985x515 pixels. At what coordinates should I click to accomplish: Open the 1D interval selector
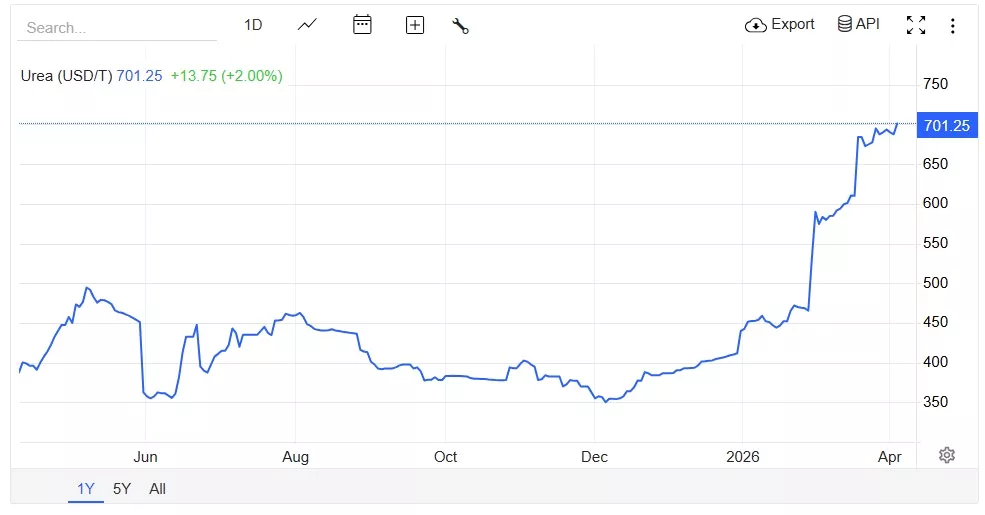[253, 25]
